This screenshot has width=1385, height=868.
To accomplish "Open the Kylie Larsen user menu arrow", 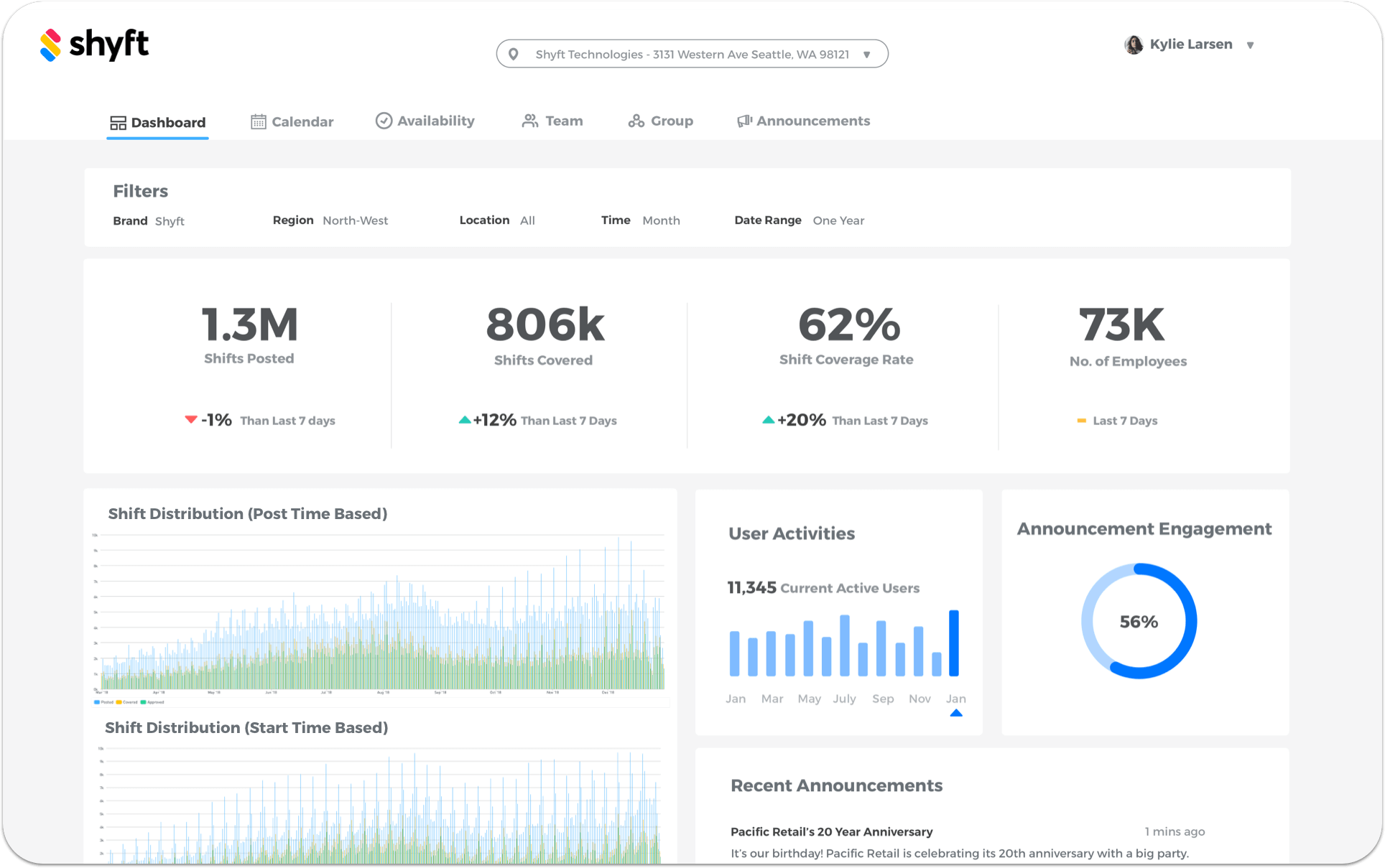I will point(1250,45).
